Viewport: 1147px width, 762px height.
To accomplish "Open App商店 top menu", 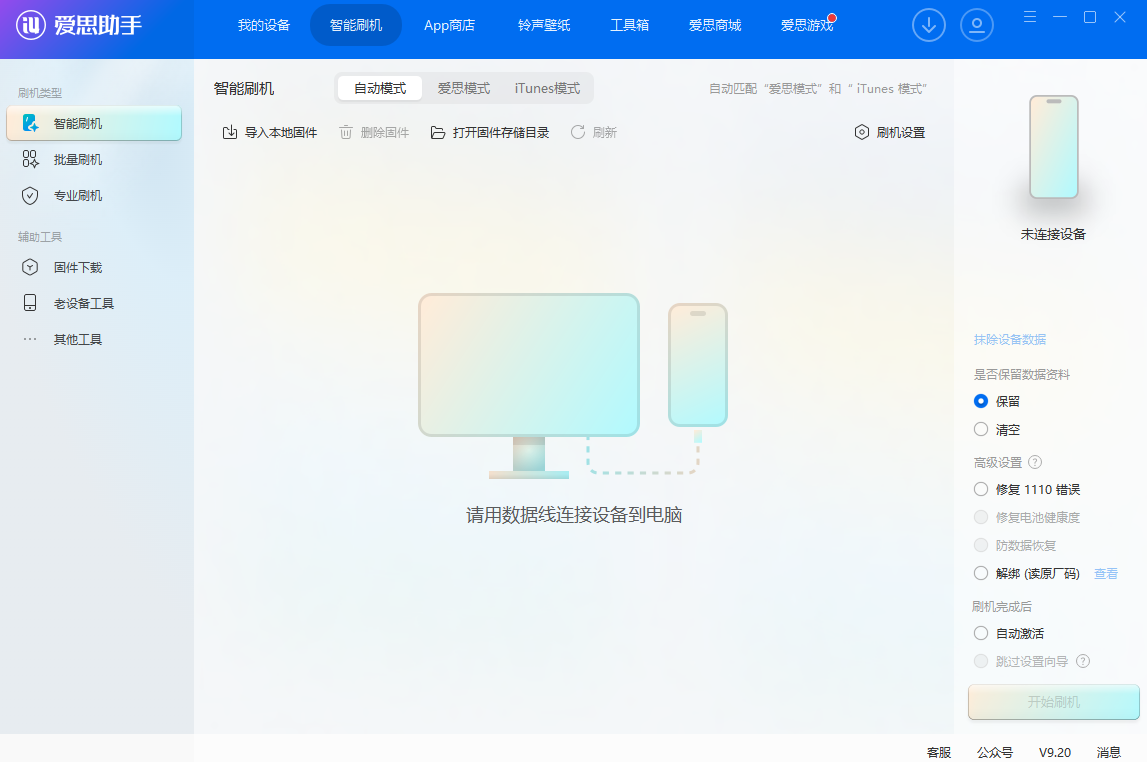I will point(449,26).
